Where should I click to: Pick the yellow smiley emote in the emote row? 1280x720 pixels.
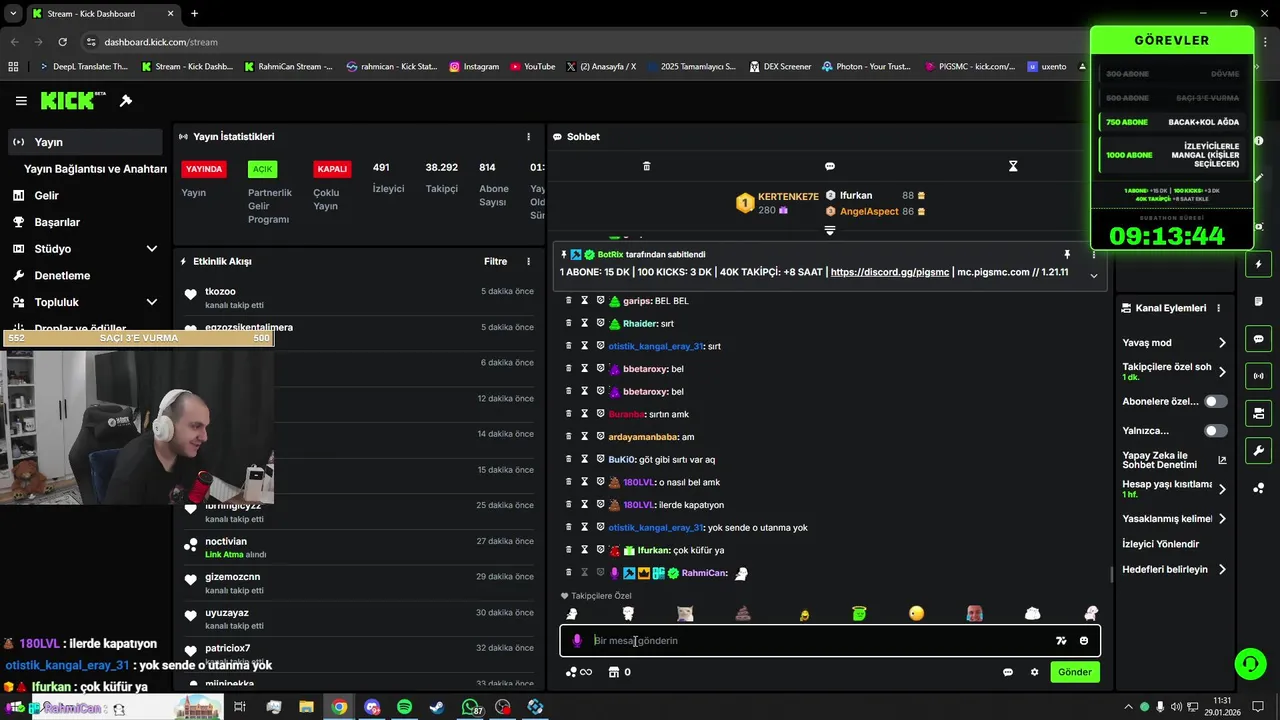(x=917, y=613)
